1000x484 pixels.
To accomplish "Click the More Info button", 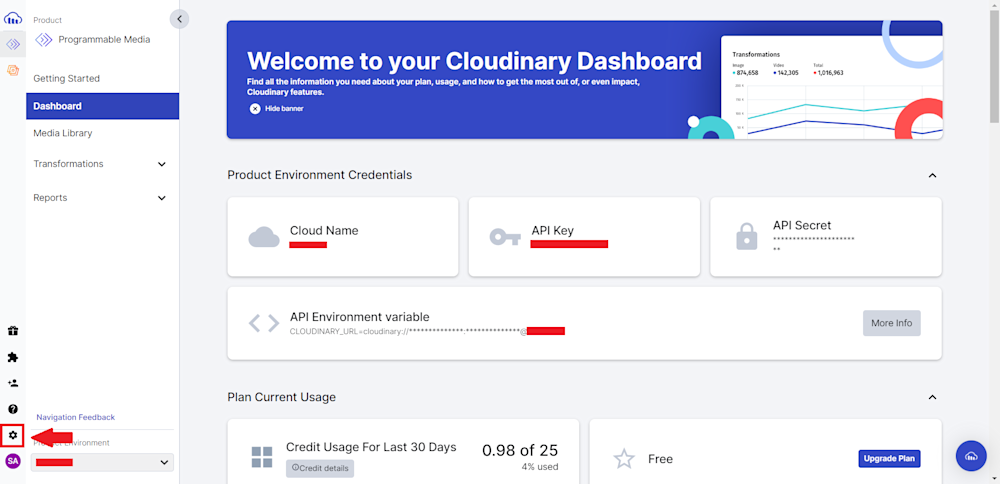I will click(x=891, y=323).
